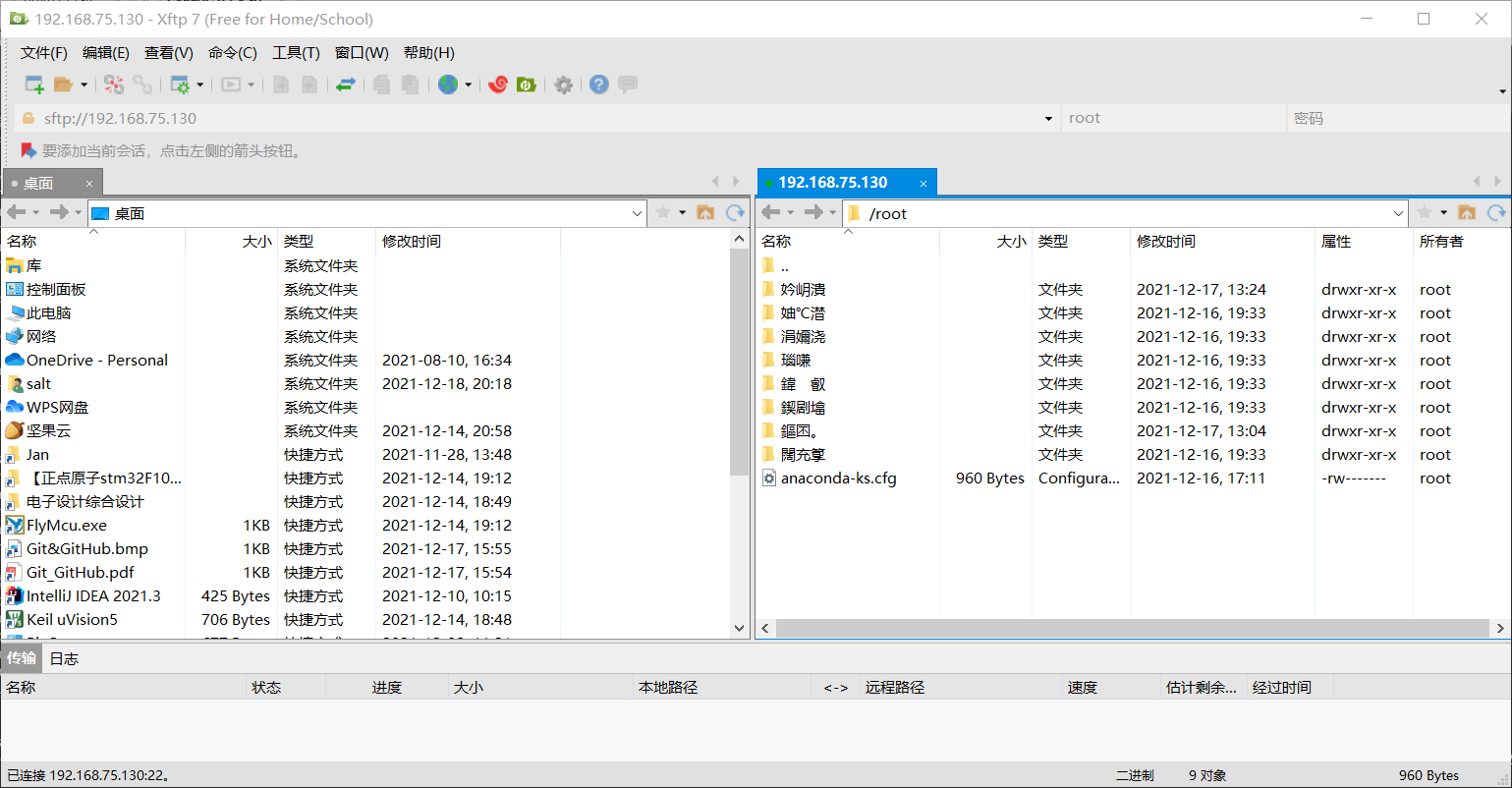Click the root username field
1512x788 pixels.
[x=1174, y=118]
